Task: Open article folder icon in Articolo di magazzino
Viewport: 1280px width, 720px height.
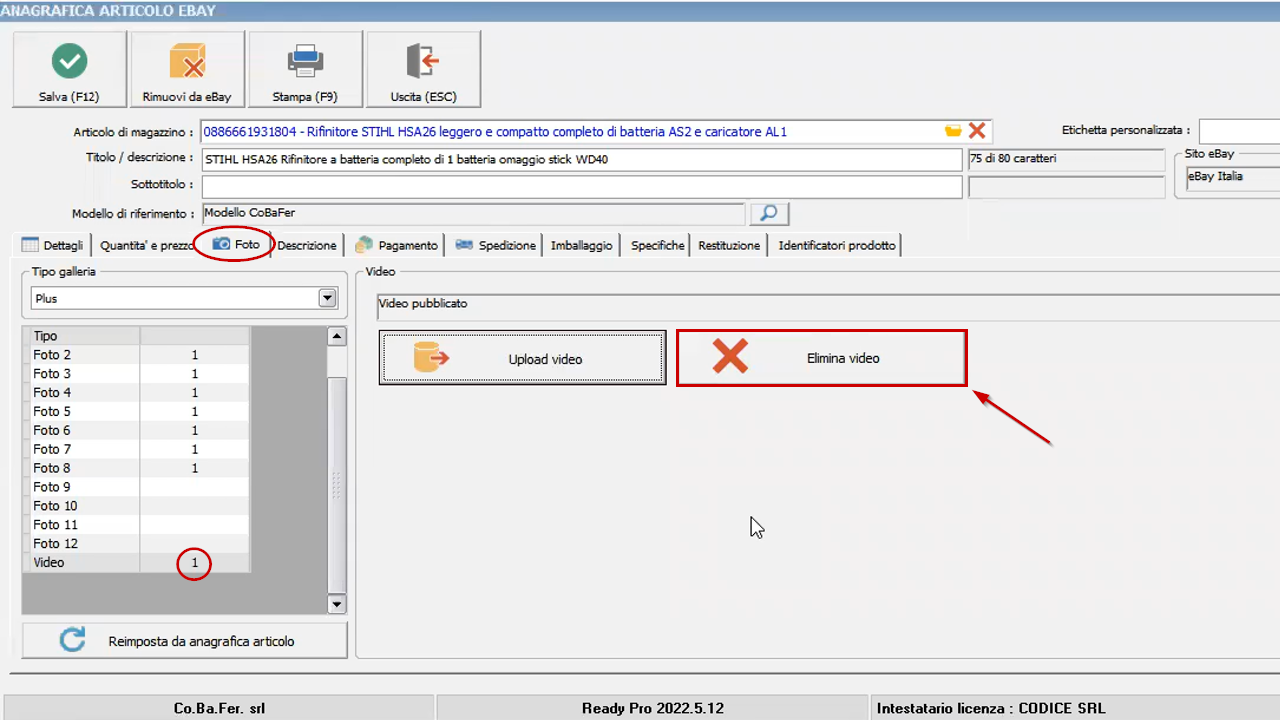Action: click(x=953, y=131)
